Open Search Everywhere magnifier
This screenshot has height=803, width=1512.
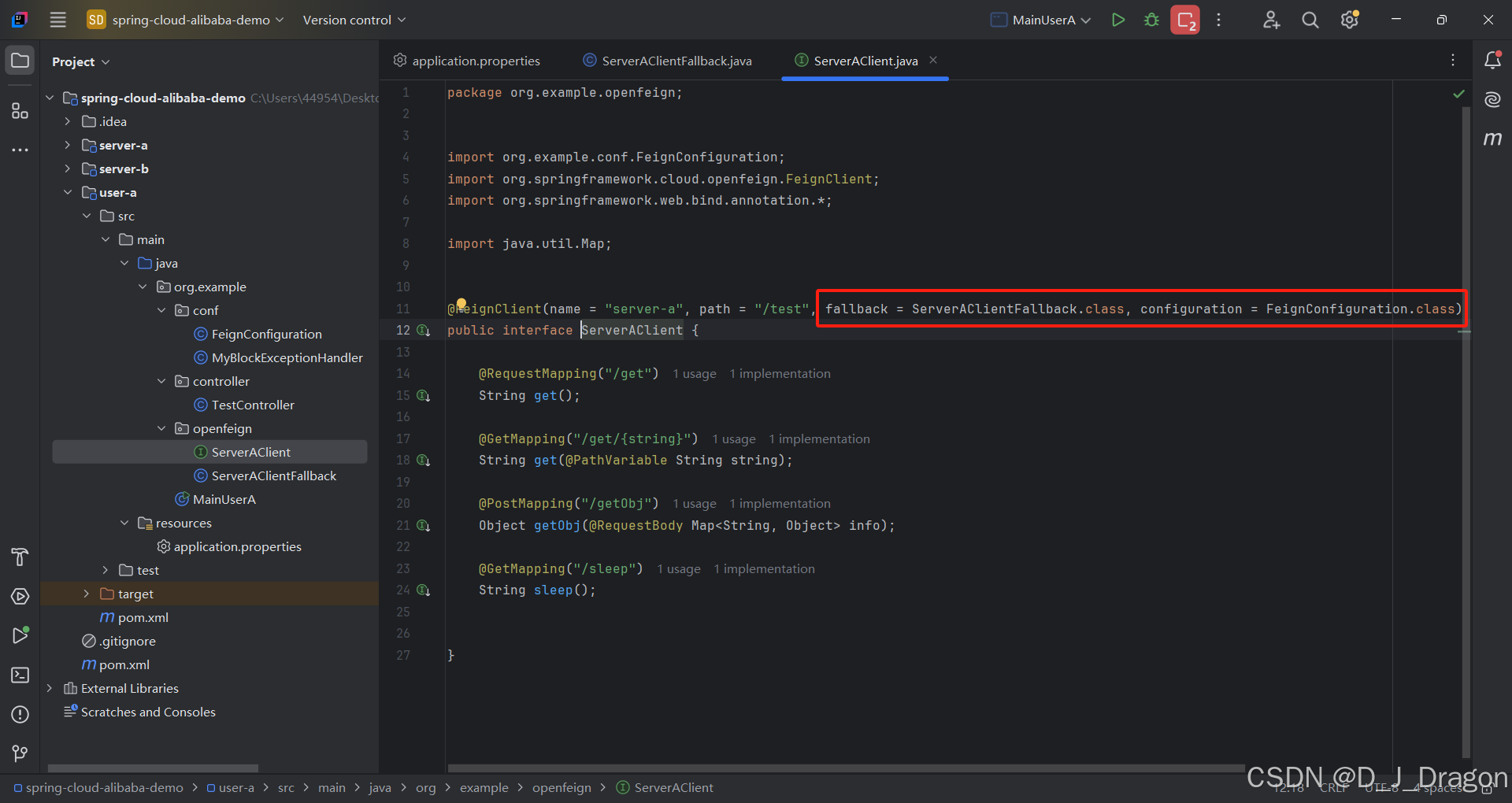pos(1310,20)
